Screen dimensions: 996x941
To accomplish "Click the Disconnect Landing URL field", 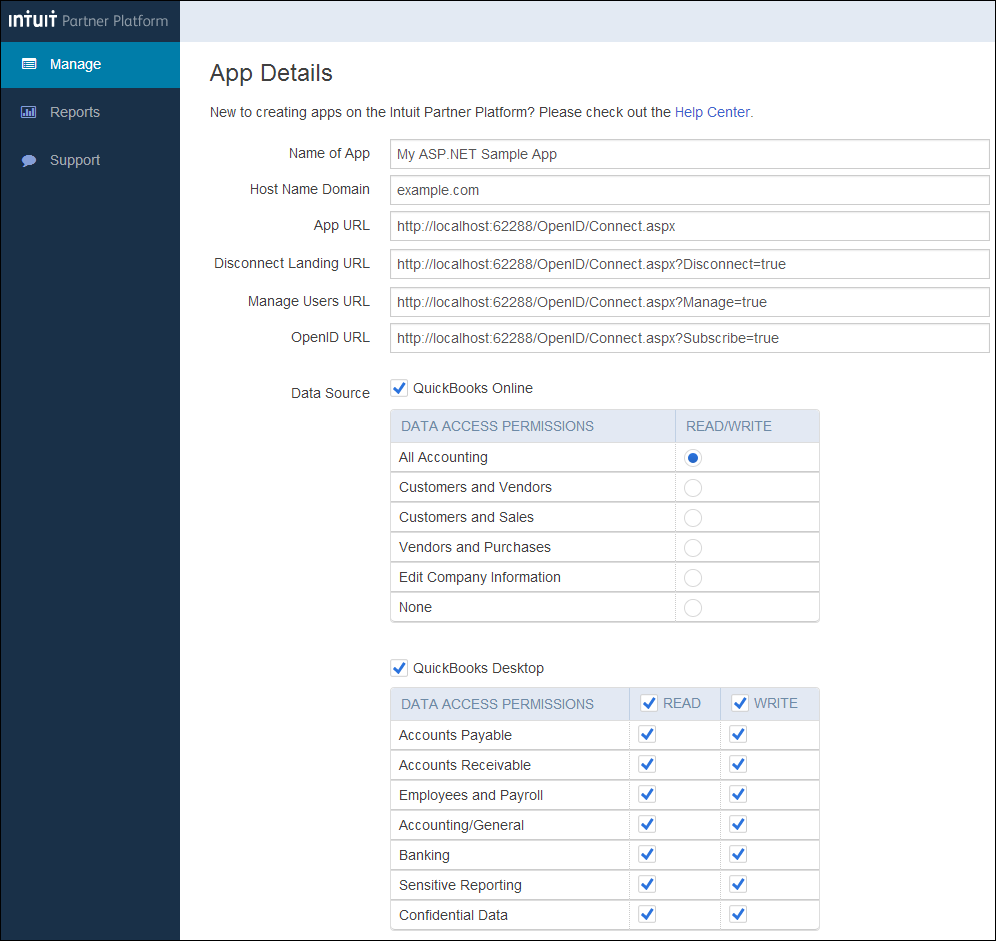I will point(689,264).
